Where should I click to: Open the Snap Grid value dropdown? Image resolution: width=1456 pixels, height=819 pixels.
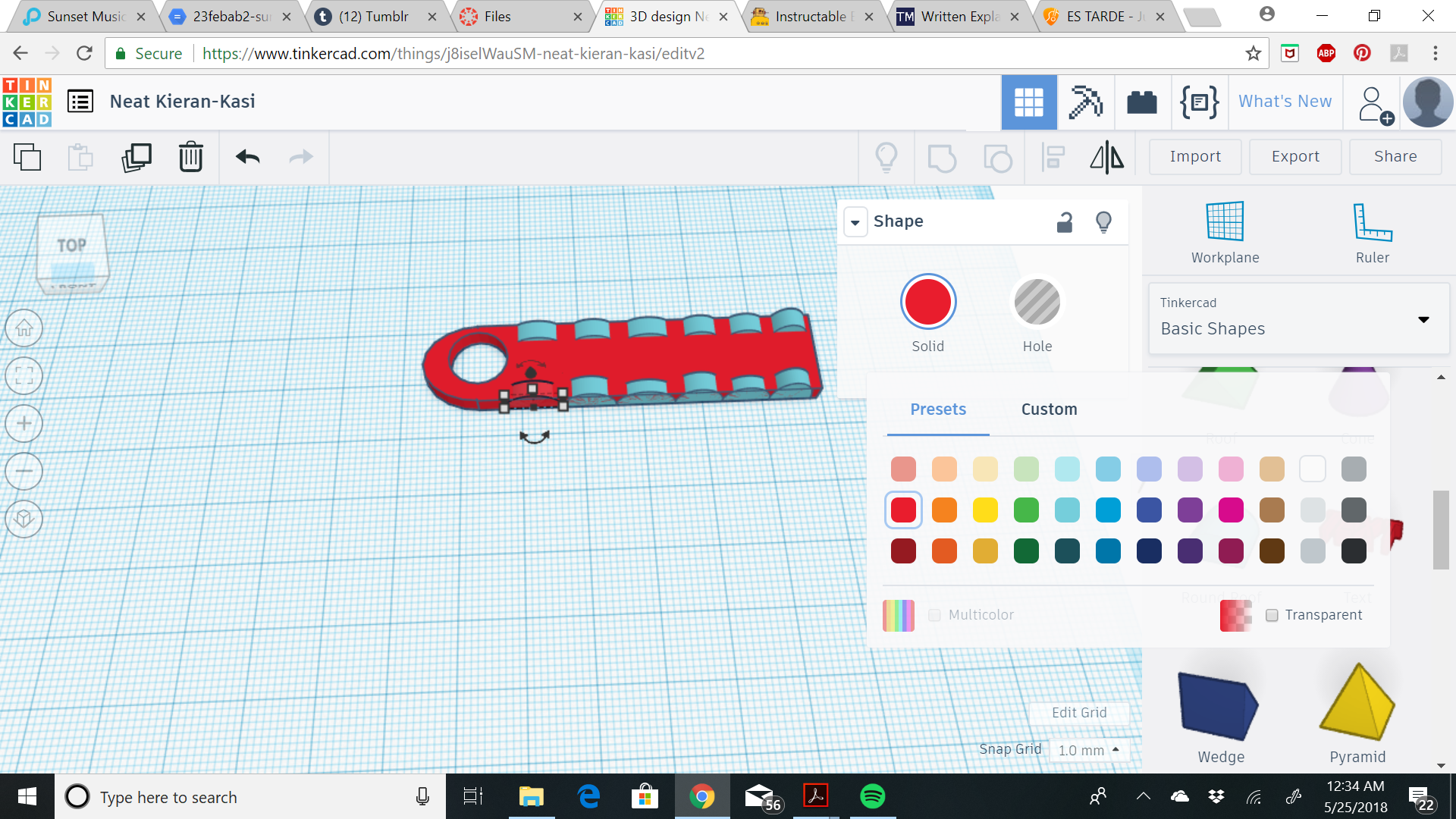point(1089,750)
